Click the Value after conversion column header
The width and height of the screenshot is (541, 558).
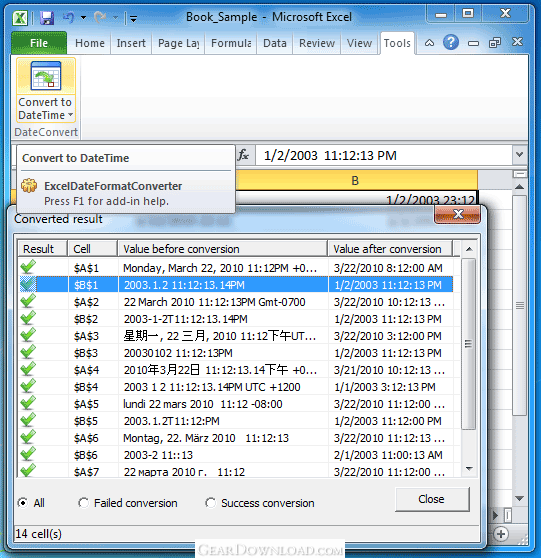390,249
